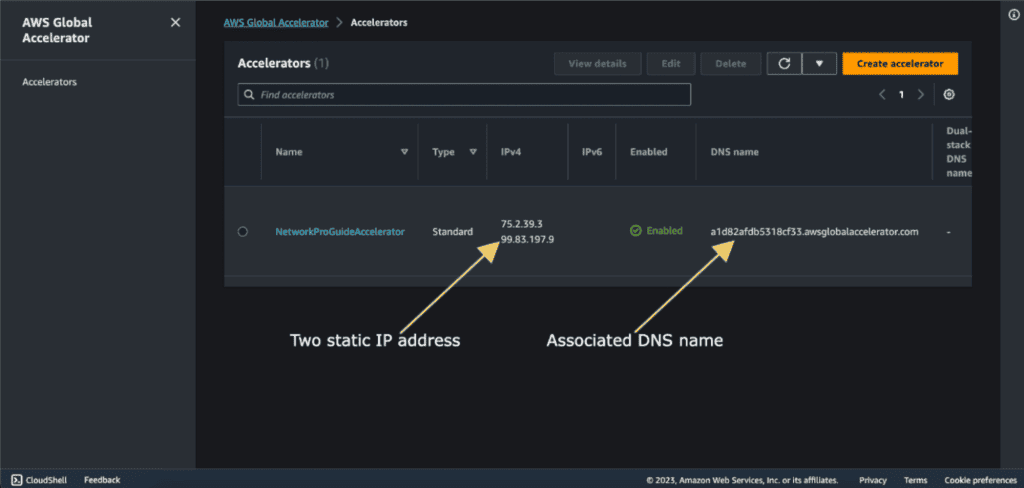Click the green Enabled status check icon

click(x=635, y=231)
